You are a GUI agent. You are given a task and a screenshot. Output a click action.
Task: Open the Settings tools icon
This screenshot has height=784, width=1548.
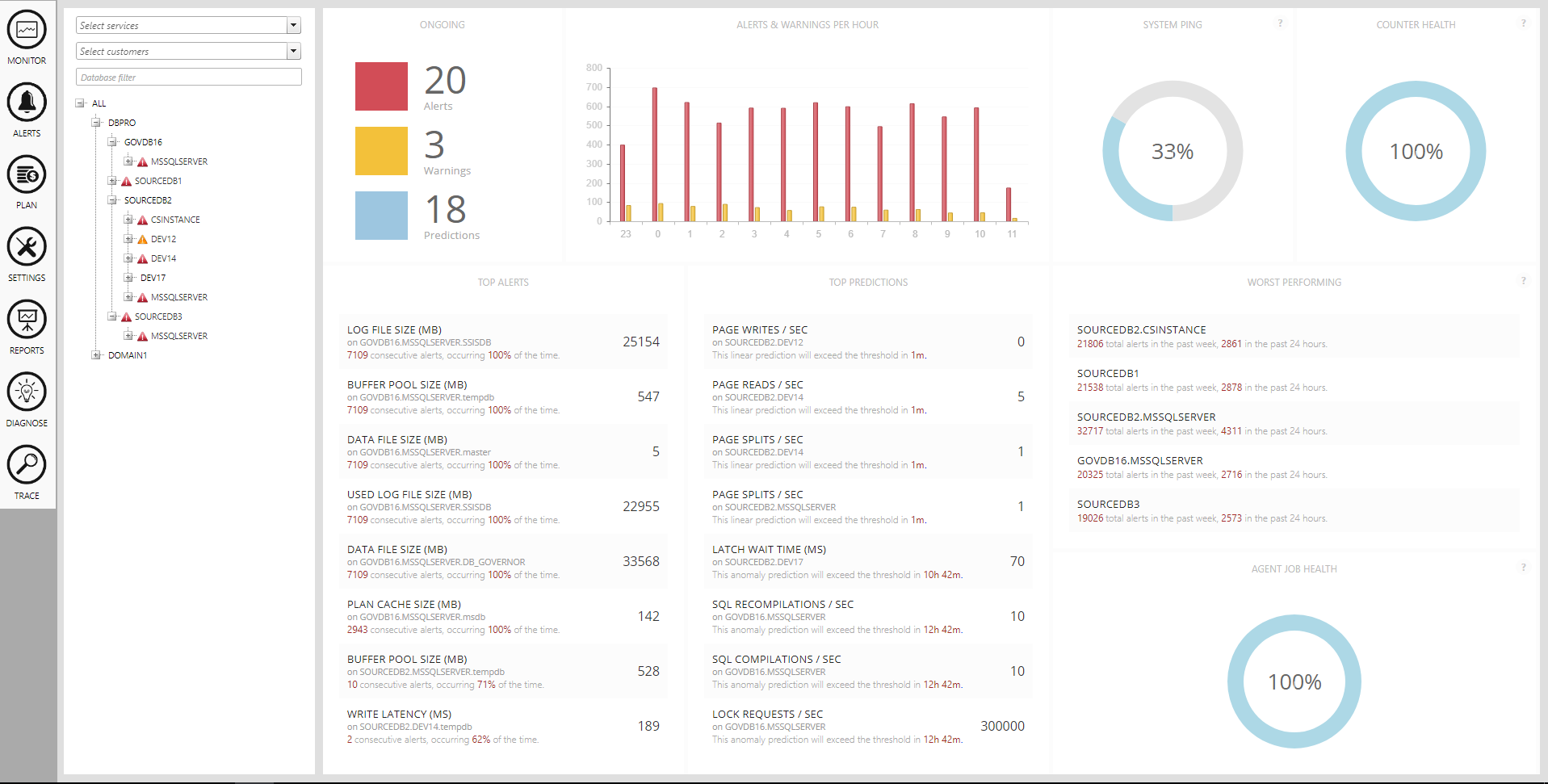[x=27, y=248]
